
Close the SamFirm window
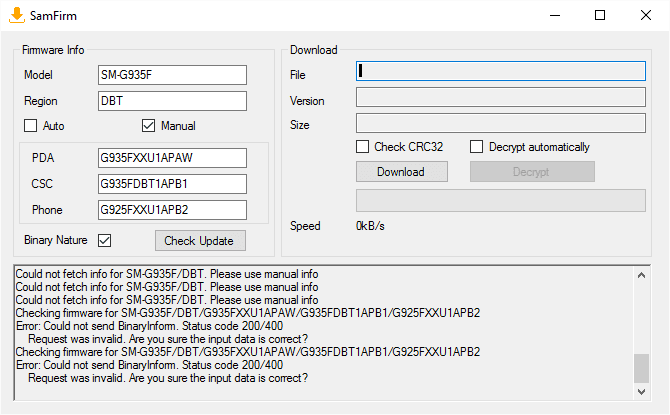(x=646, y=15)
